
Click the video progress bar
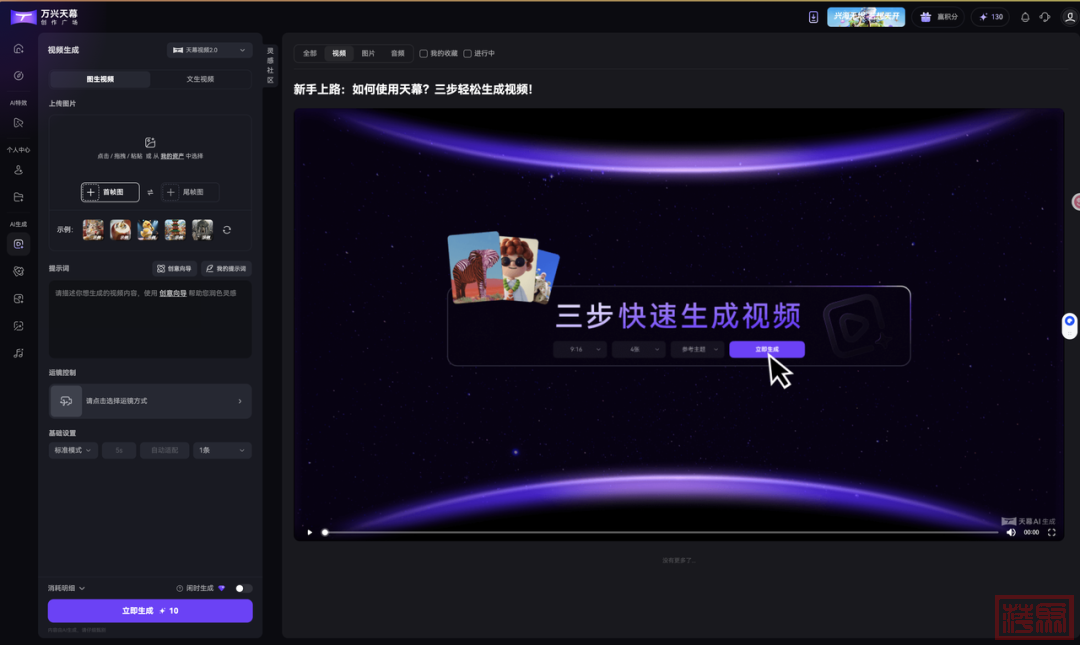(x=660, y=532)
